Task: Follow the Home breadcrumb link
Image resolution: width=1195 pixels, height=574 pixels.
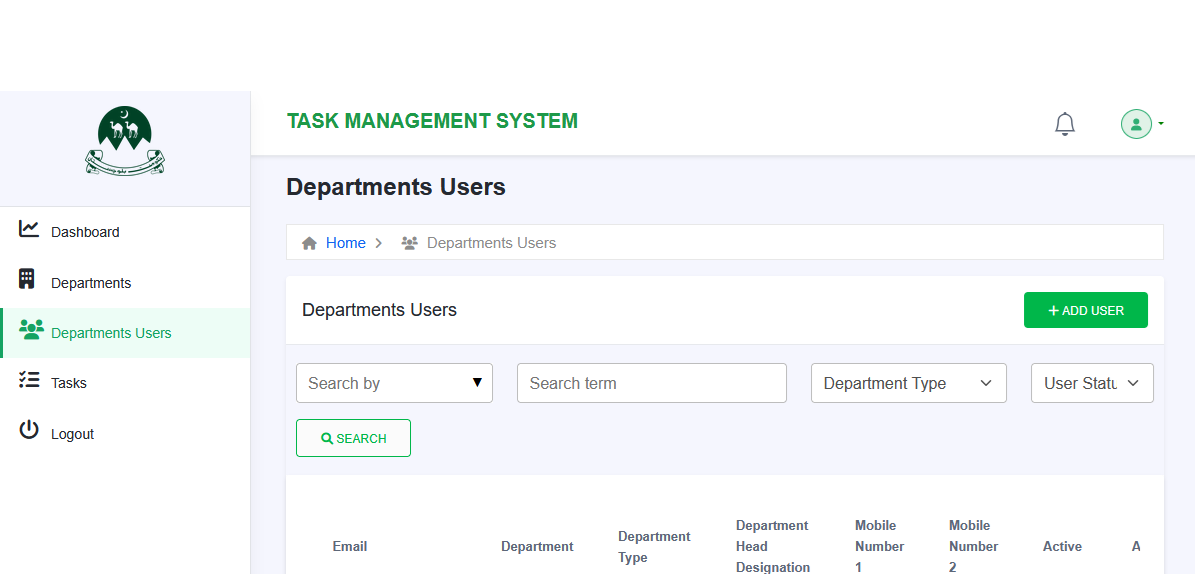Action: click(x=346, y=243)
